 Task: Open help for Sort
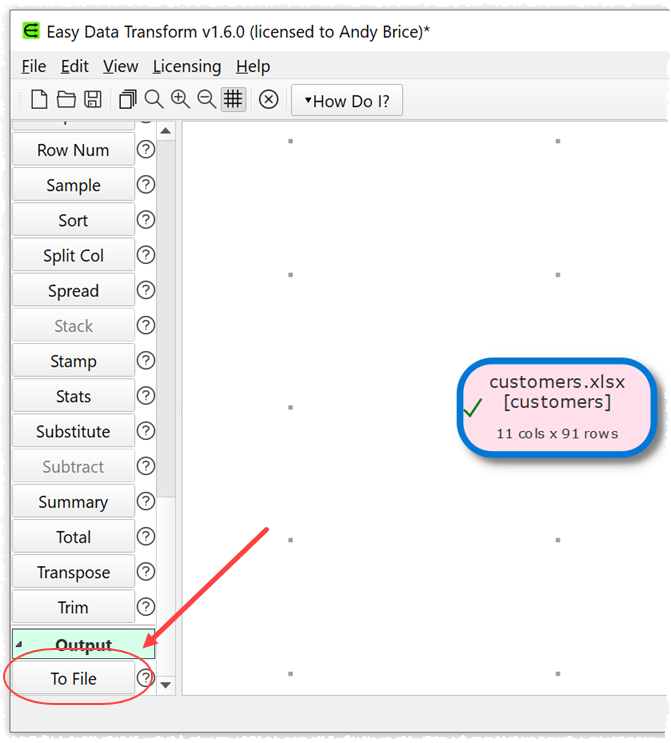coord(146,219)
